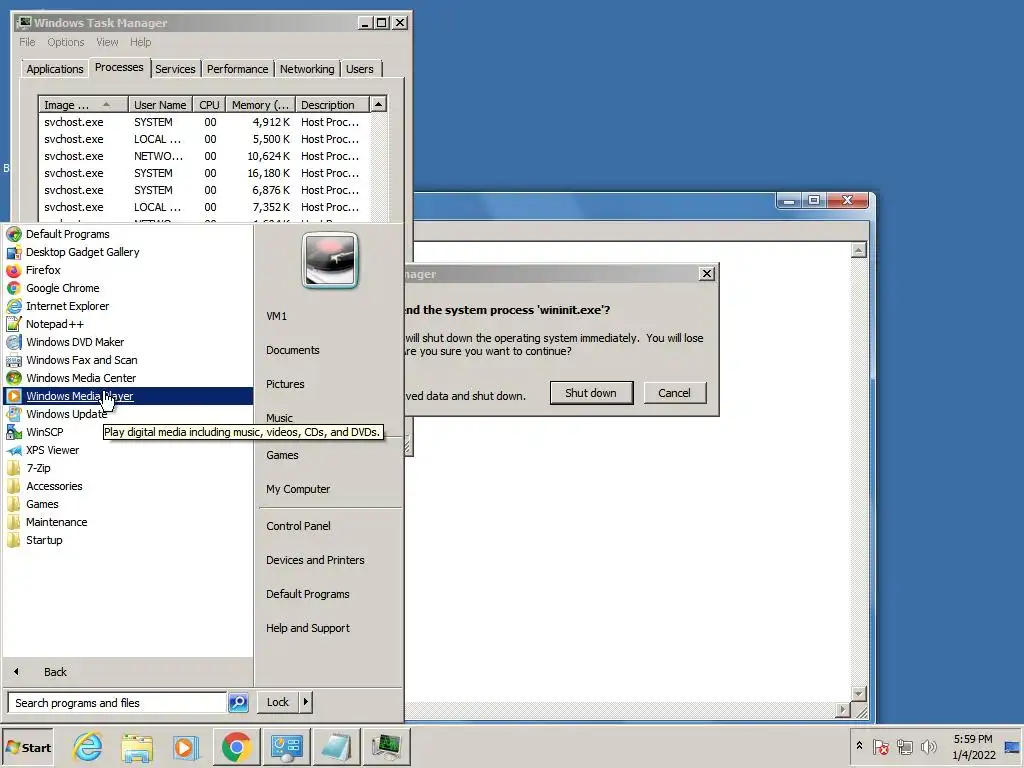Open Task Manager View menu

pyautogui.click(x=107, y=42)
